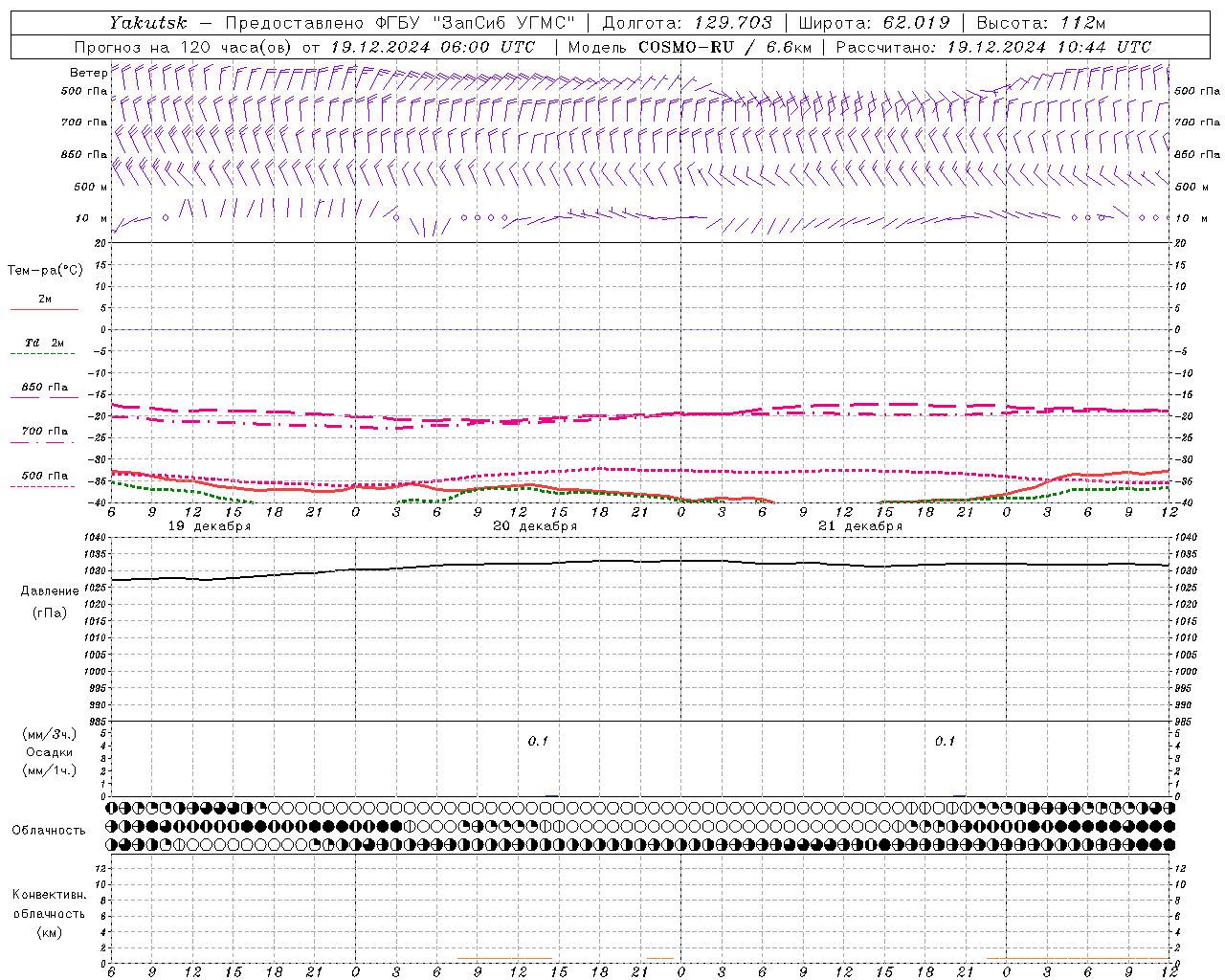1225x980 pixels.
Task: Click the (мм/3ч.) precipitation unit label
Action: [x=50, y=734]
